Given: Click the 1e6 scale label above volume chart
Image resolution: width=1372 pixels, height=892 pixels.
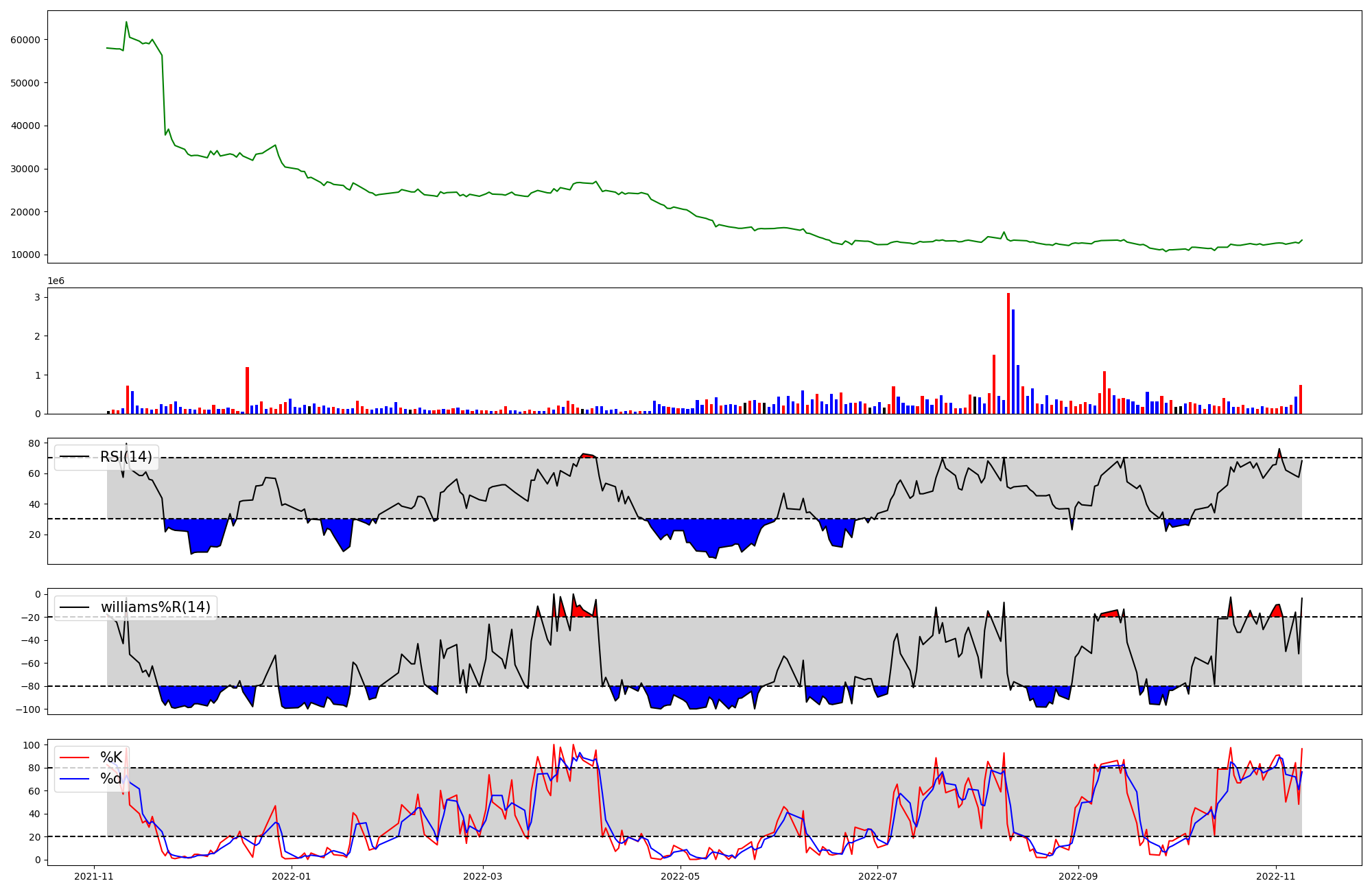Looking at the screenshot, I should point(56,281).
